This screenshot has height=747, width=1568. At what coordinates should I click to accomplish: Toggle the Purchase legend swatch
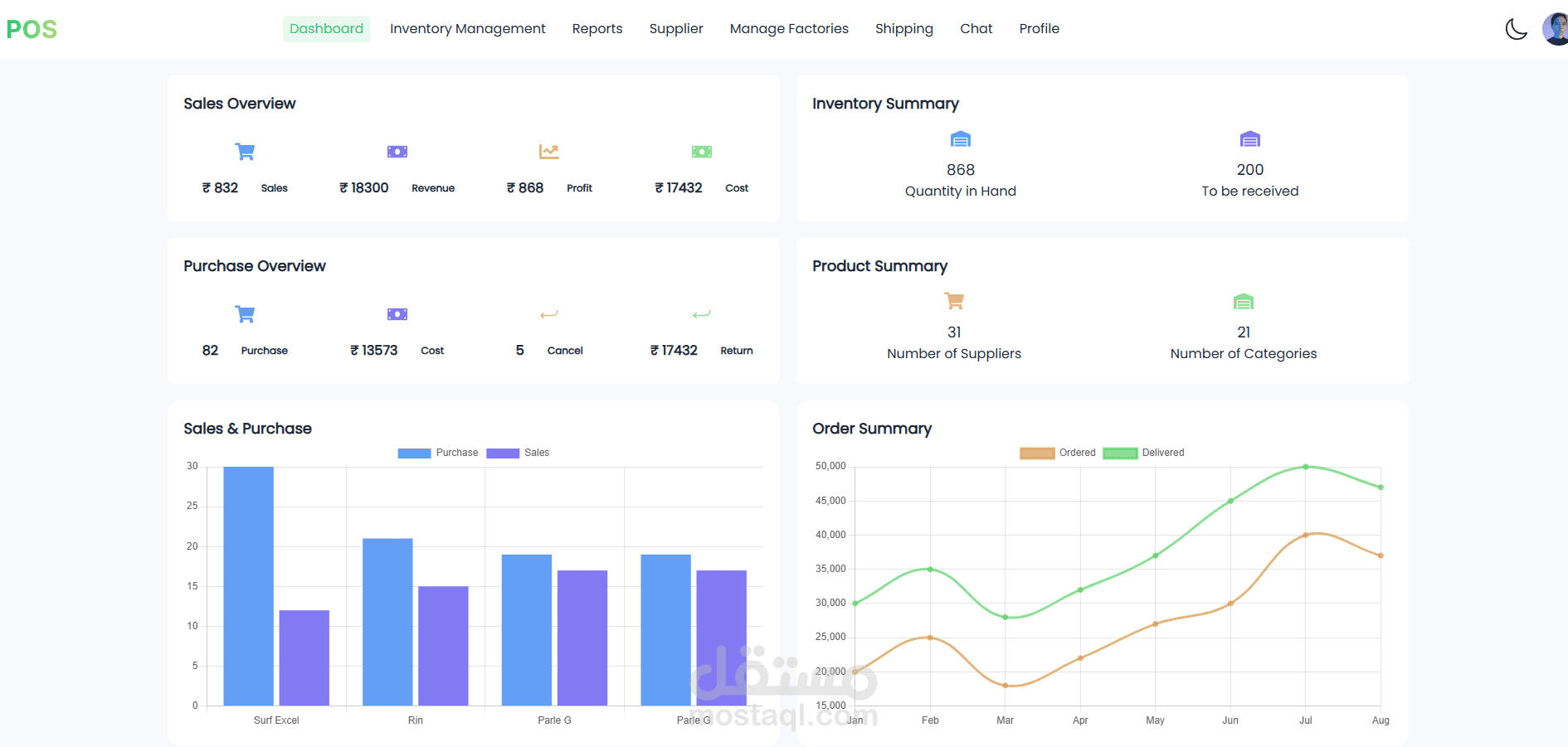coord(414,453)
